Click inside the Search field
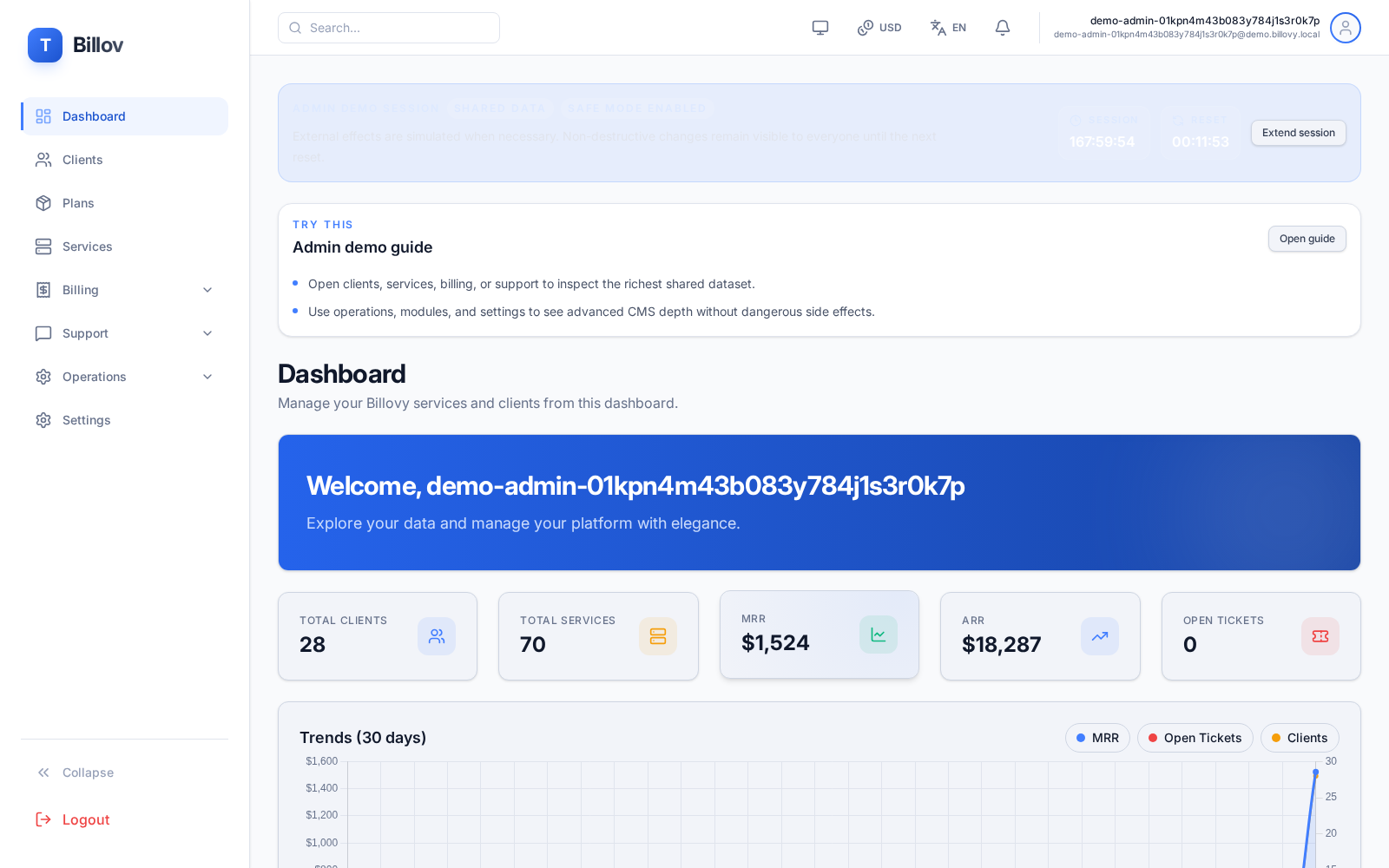Screen dimensions: 1389x868 tap(388, 27)
